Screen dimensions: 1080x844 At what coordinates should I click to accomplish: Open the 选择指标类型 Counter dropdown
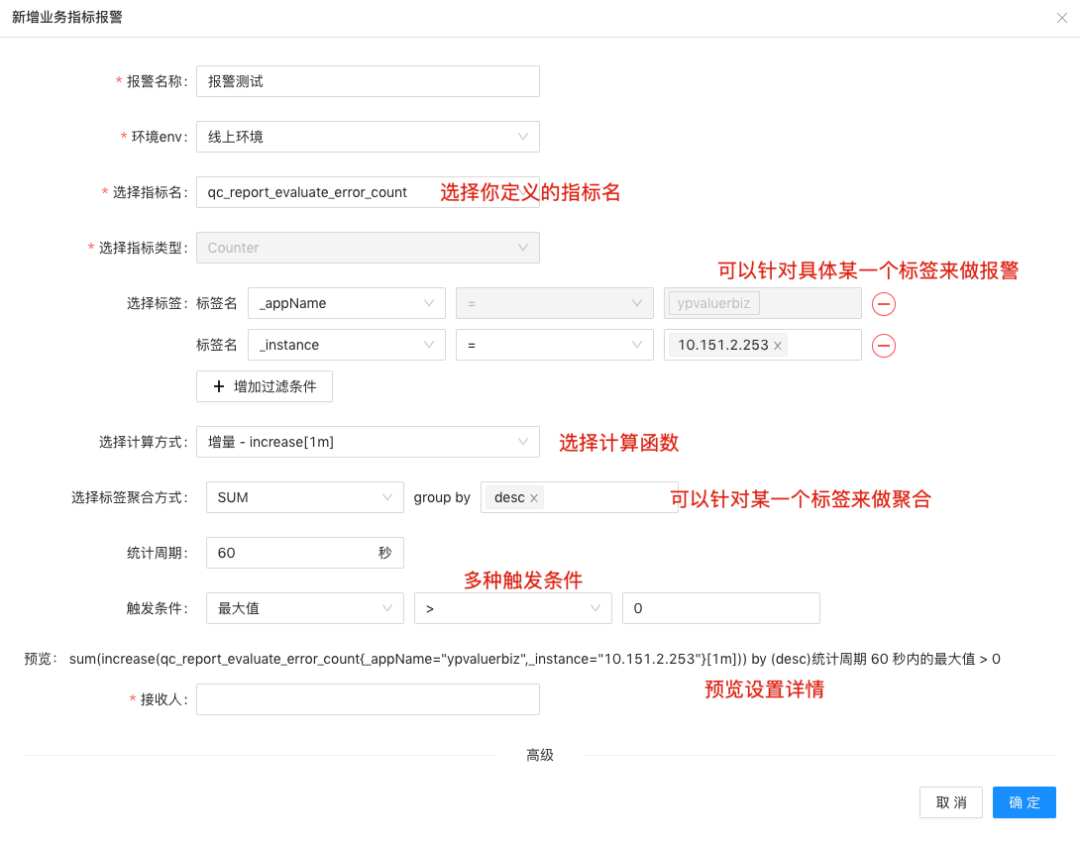(x=367, y=247)
